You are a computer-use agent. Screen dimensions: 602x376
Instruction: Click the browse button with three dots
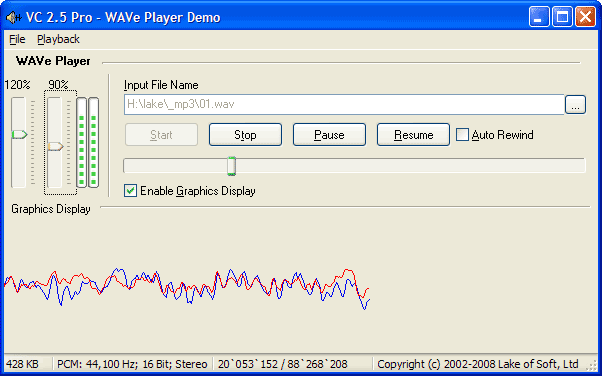click(x=575, y=104)
